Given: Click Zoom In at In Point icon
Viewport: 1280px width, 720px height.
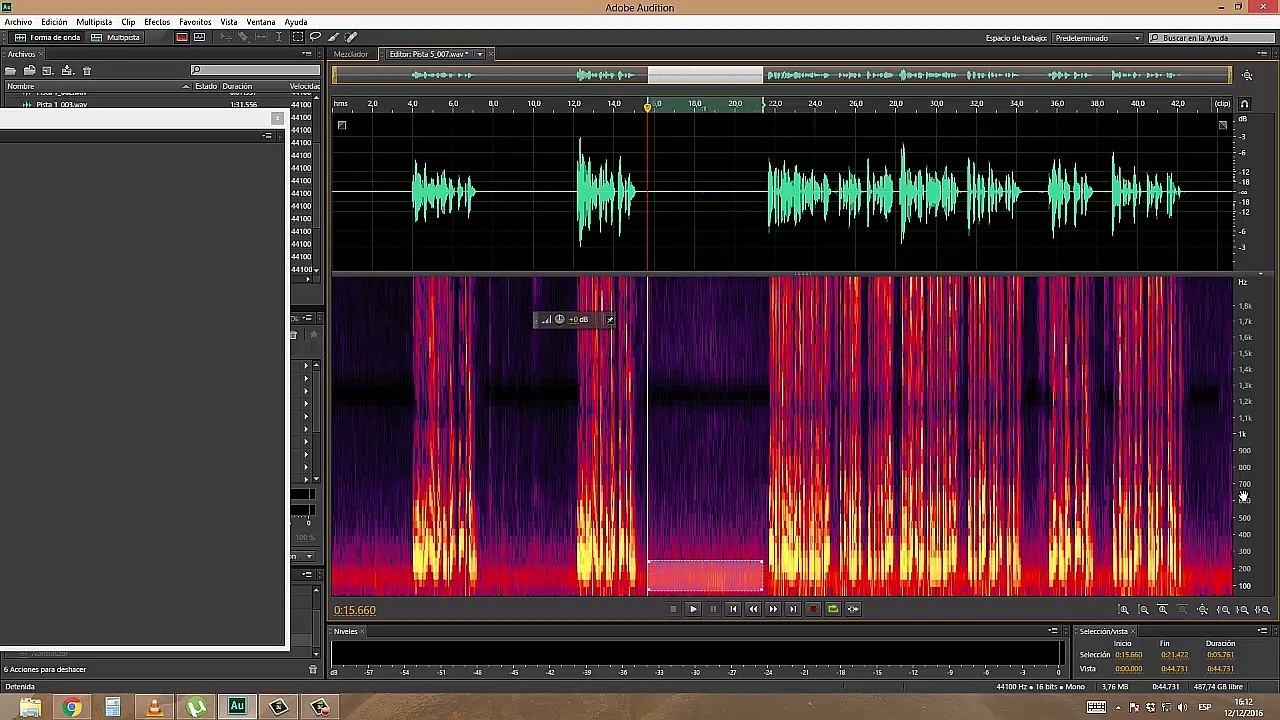Looking at the screenshot, I should 1223,610.
